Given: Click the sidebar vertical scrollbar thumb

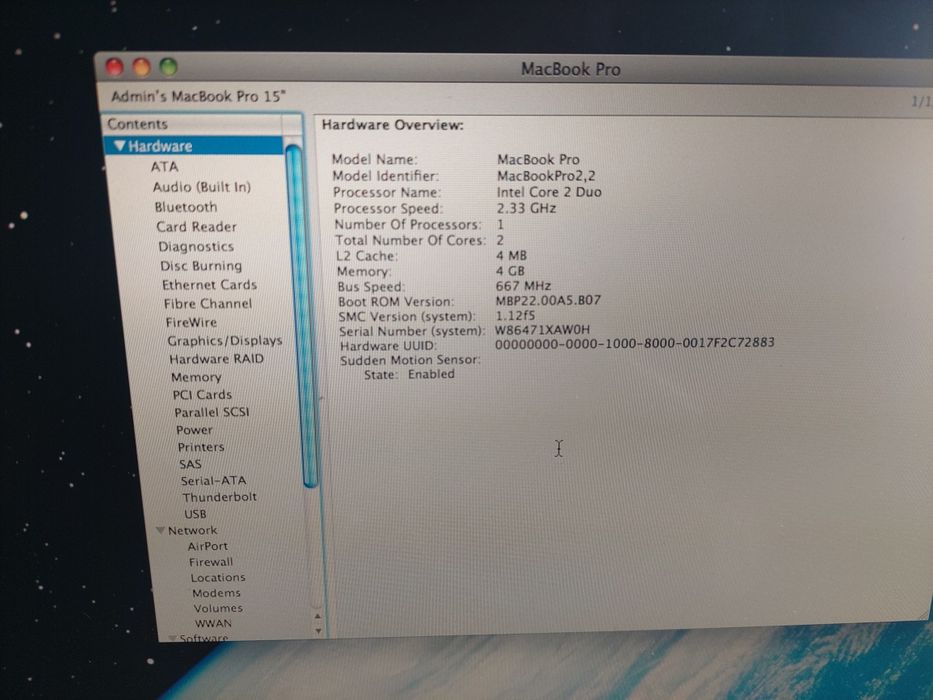Looking at the screenshot, I should [302, 315].
